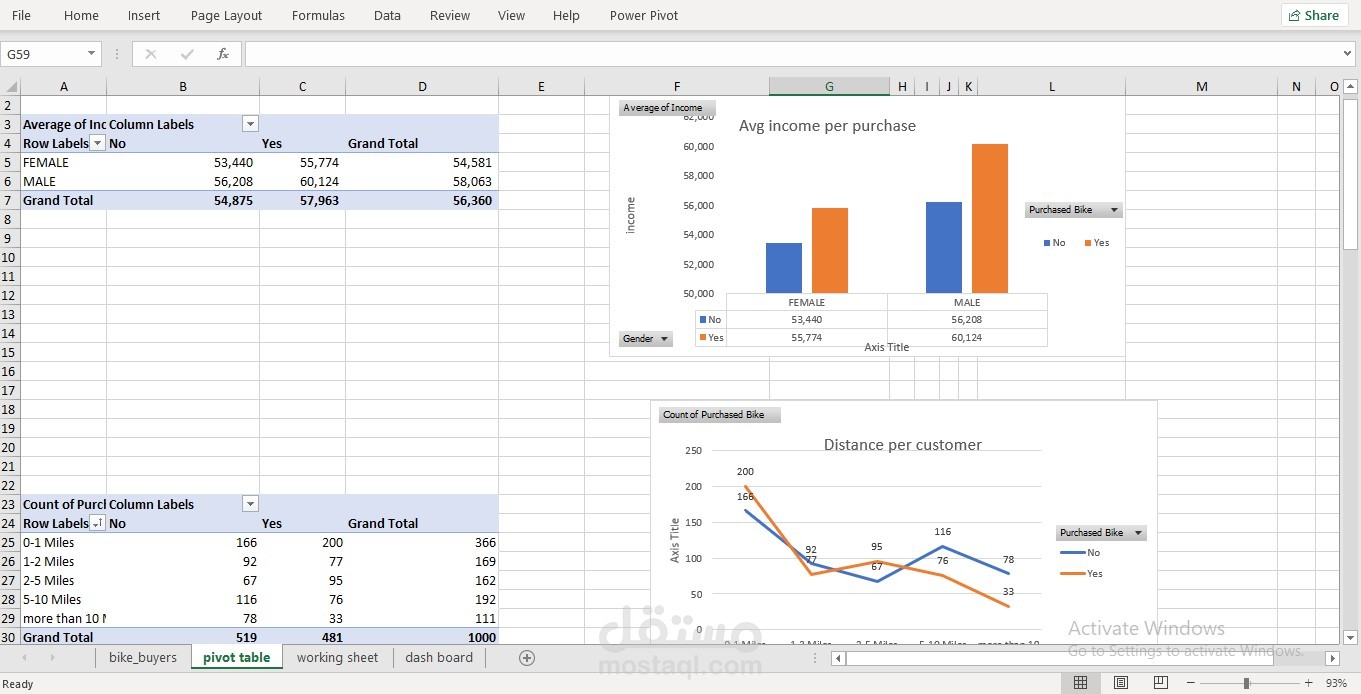
Task: Click the tallest orange MALE bar
Action: [x=990, y=218]
